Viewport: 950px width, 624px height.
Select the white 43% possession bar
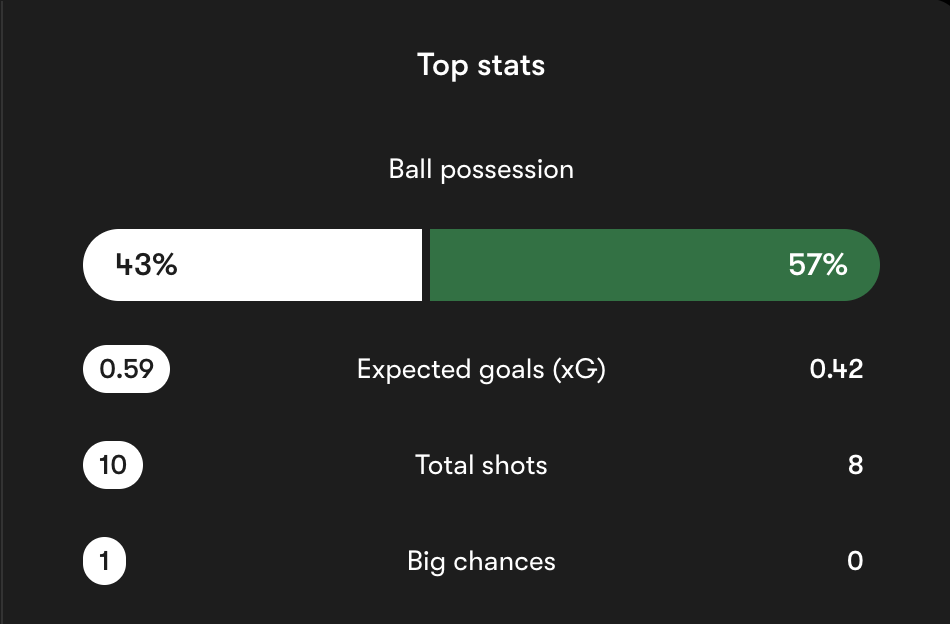[x=252, y=265]
